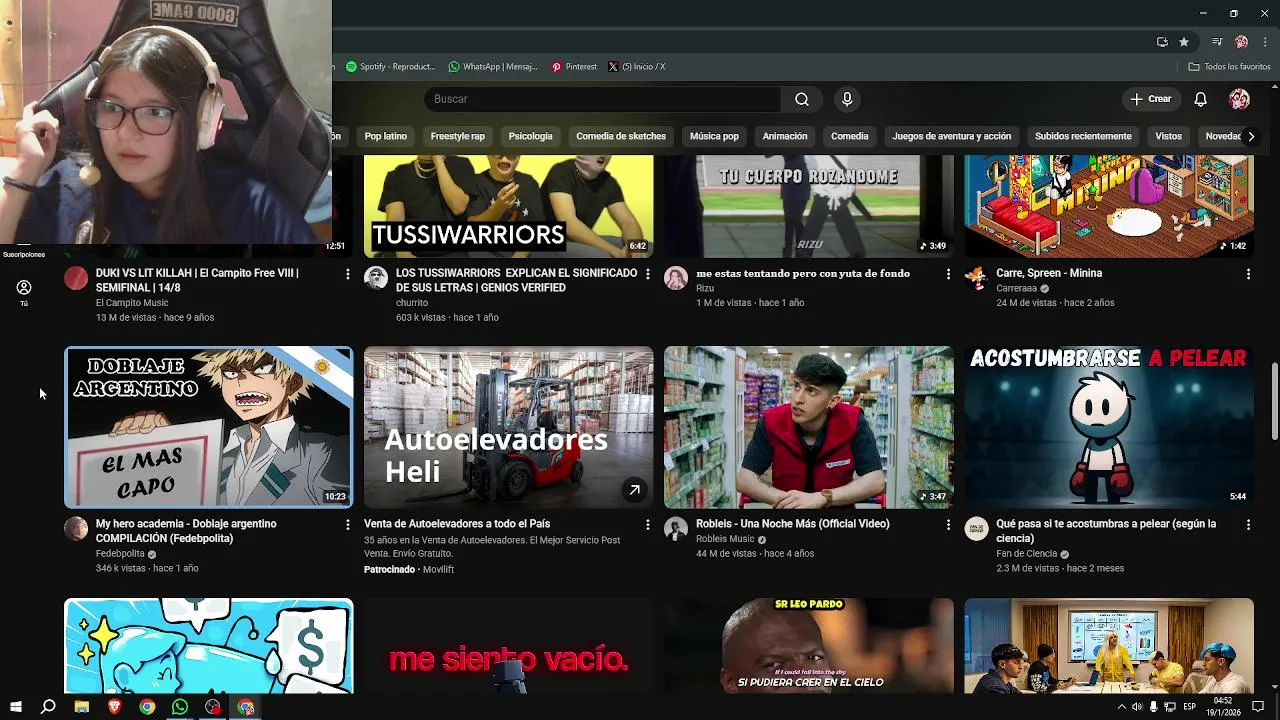This screenshot has width=1280, height=720.
Task: Play the Acostumbrarse a pelear thumbnail
Action: (1109, 427)
